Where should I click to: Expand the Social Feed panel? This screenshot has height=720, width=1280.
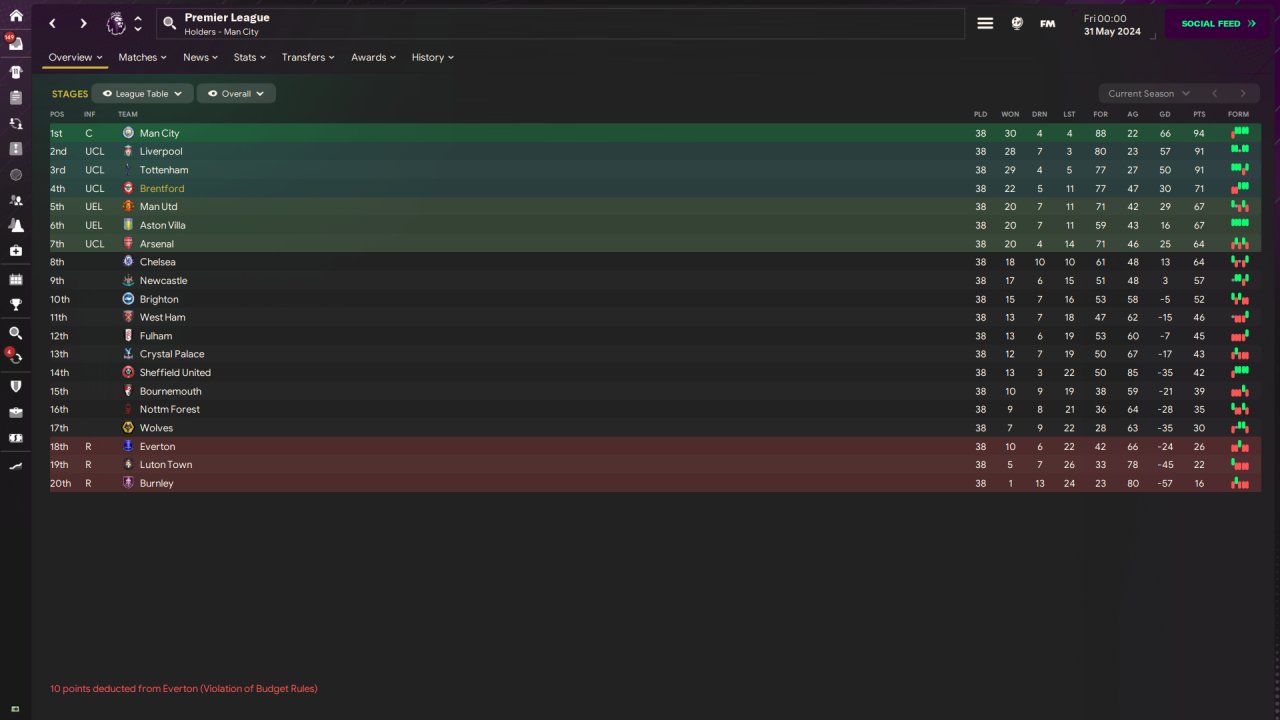click(x=1217, y=23)
